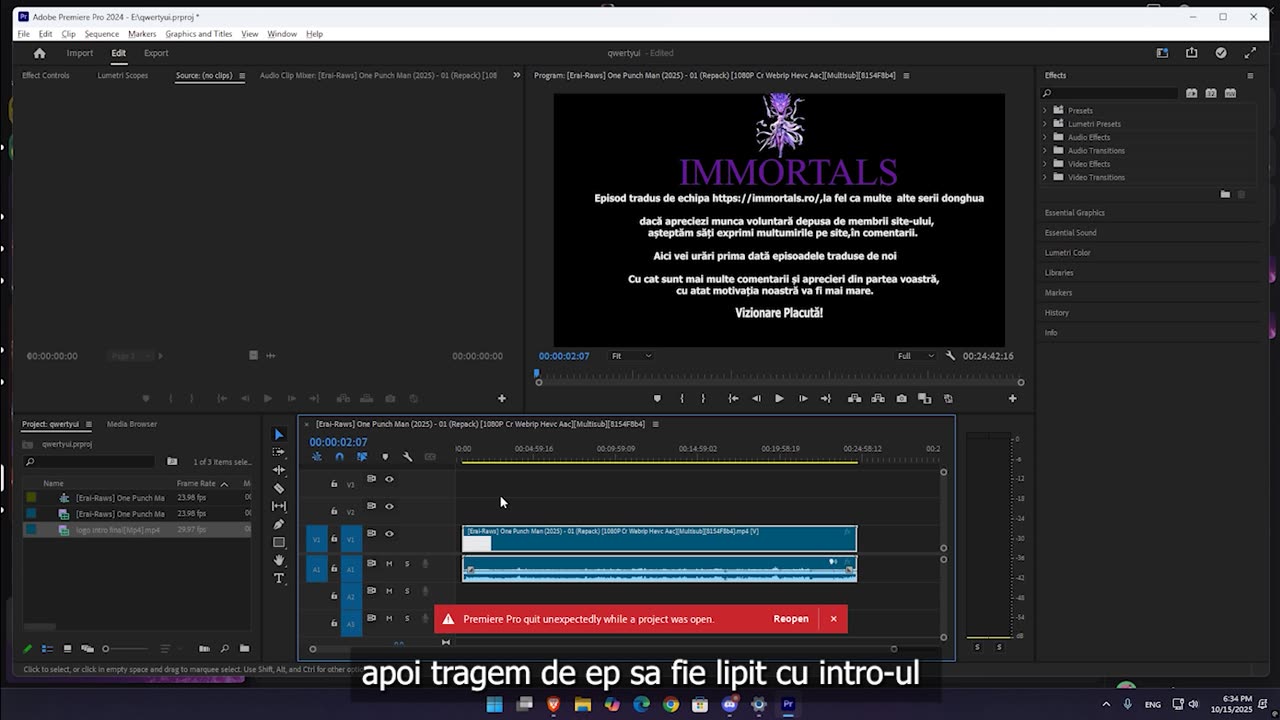The width and height of the screenshot is (1280, 720).
Task: Click Reopen in the crash notification
Action: 791,619
